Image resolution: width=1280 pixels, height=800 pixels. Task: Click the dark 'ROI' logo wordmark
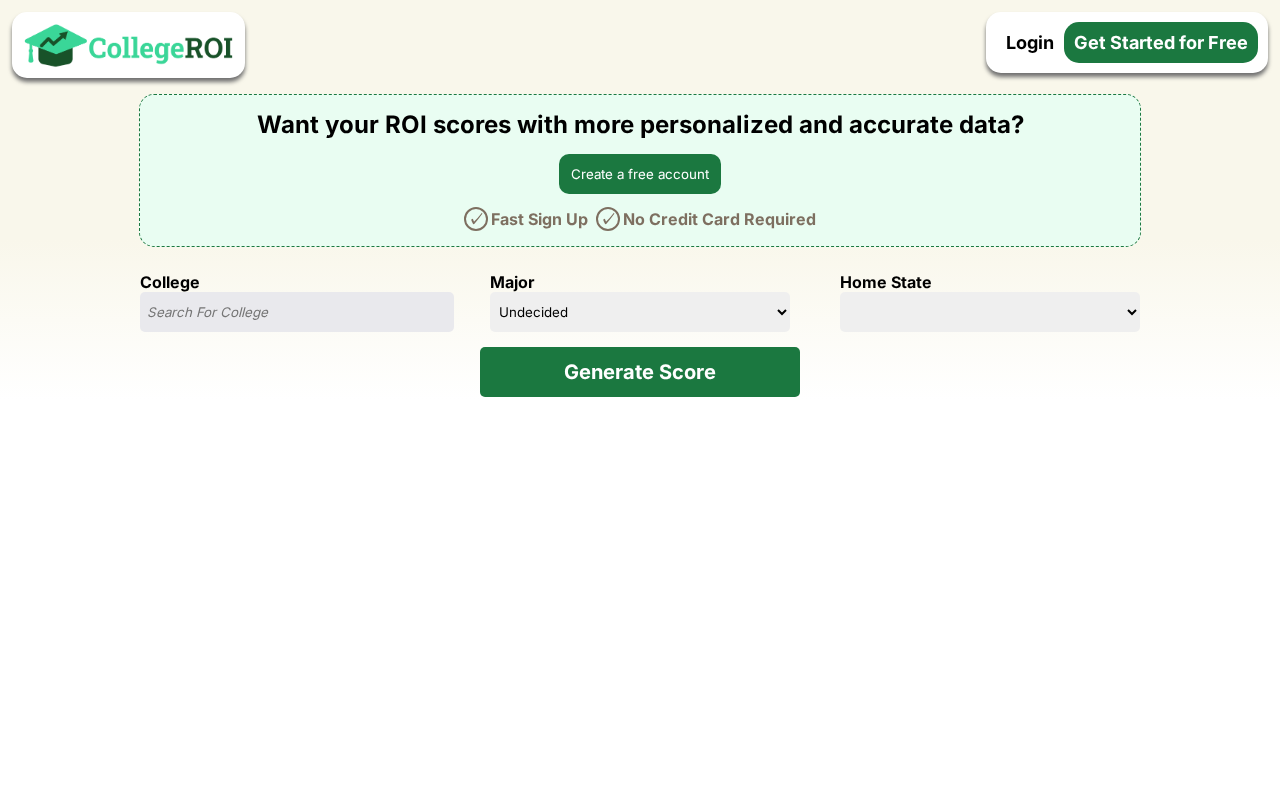pos(209,48)
